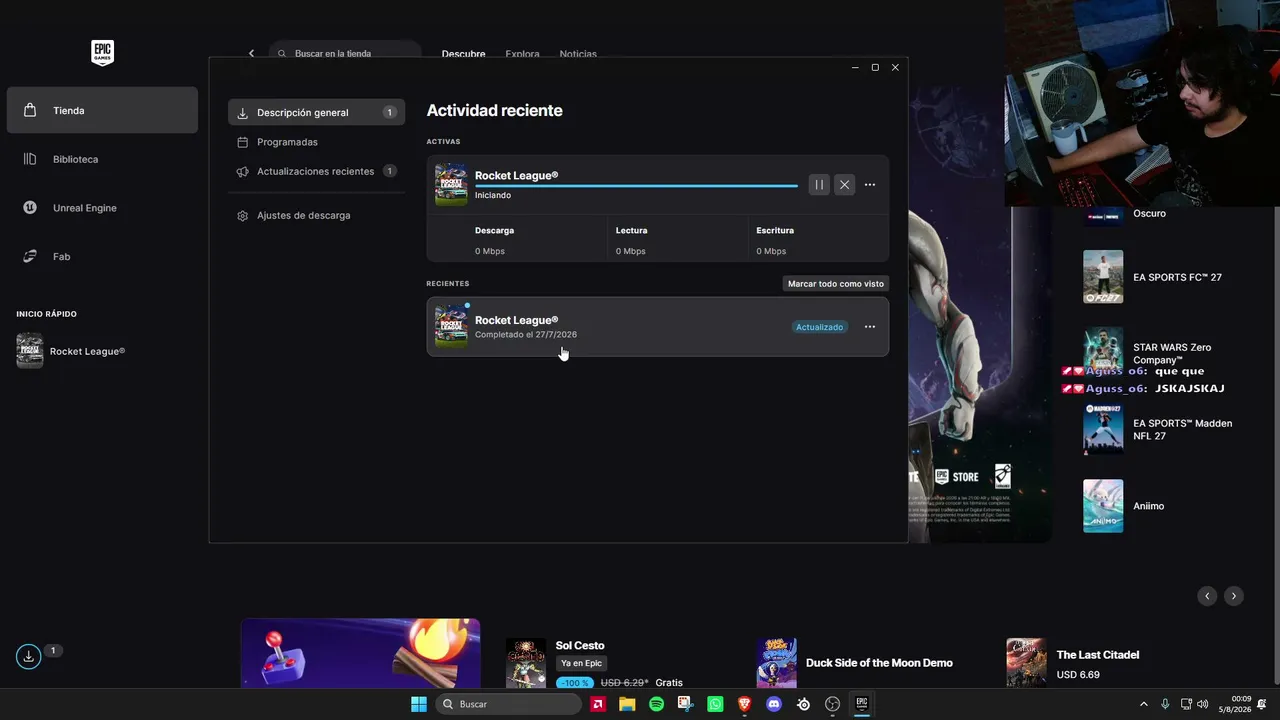Screen dimensions: 1280x720
Task: Maximize the downloads window
Action: pos(875,67)
